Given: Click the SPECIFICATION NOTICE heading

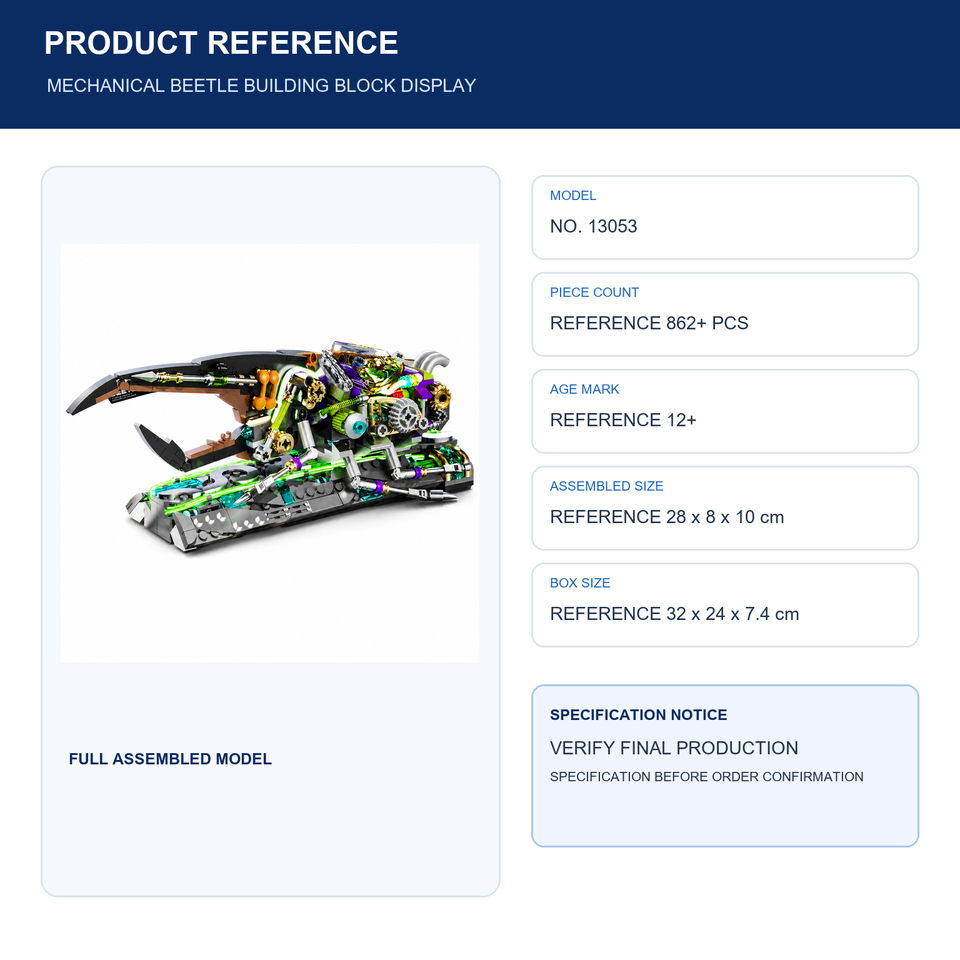Looking at the screenshot, I should point(638,714).
